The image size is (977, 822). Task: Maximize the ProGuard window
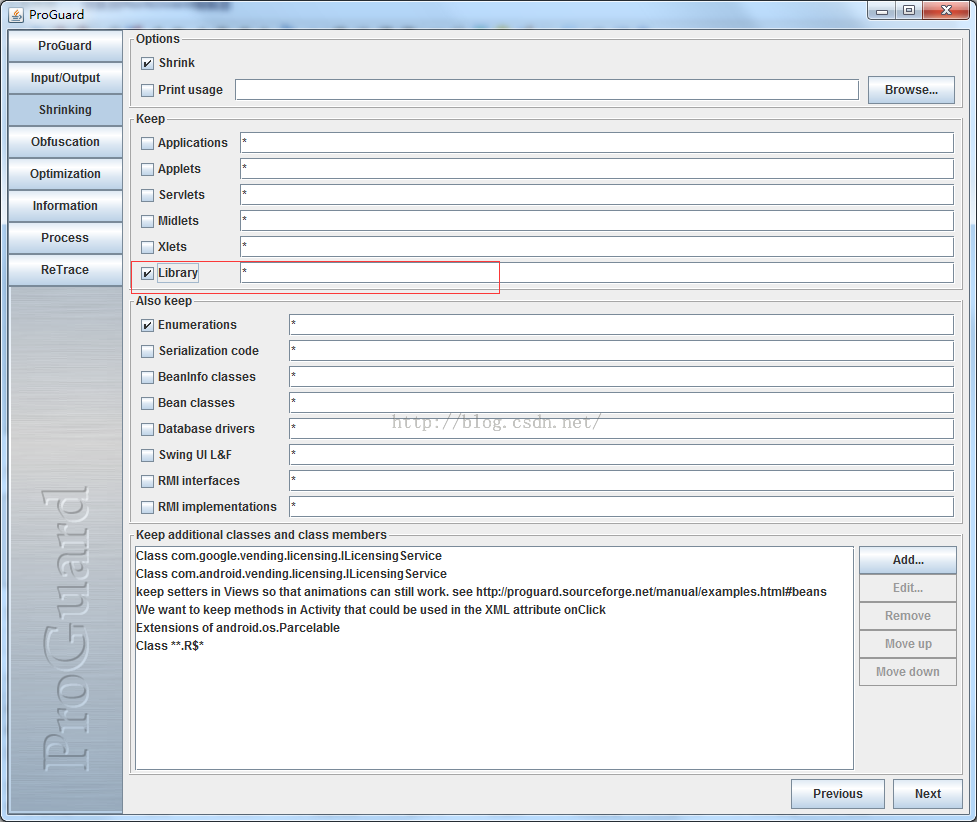(909, 11)
